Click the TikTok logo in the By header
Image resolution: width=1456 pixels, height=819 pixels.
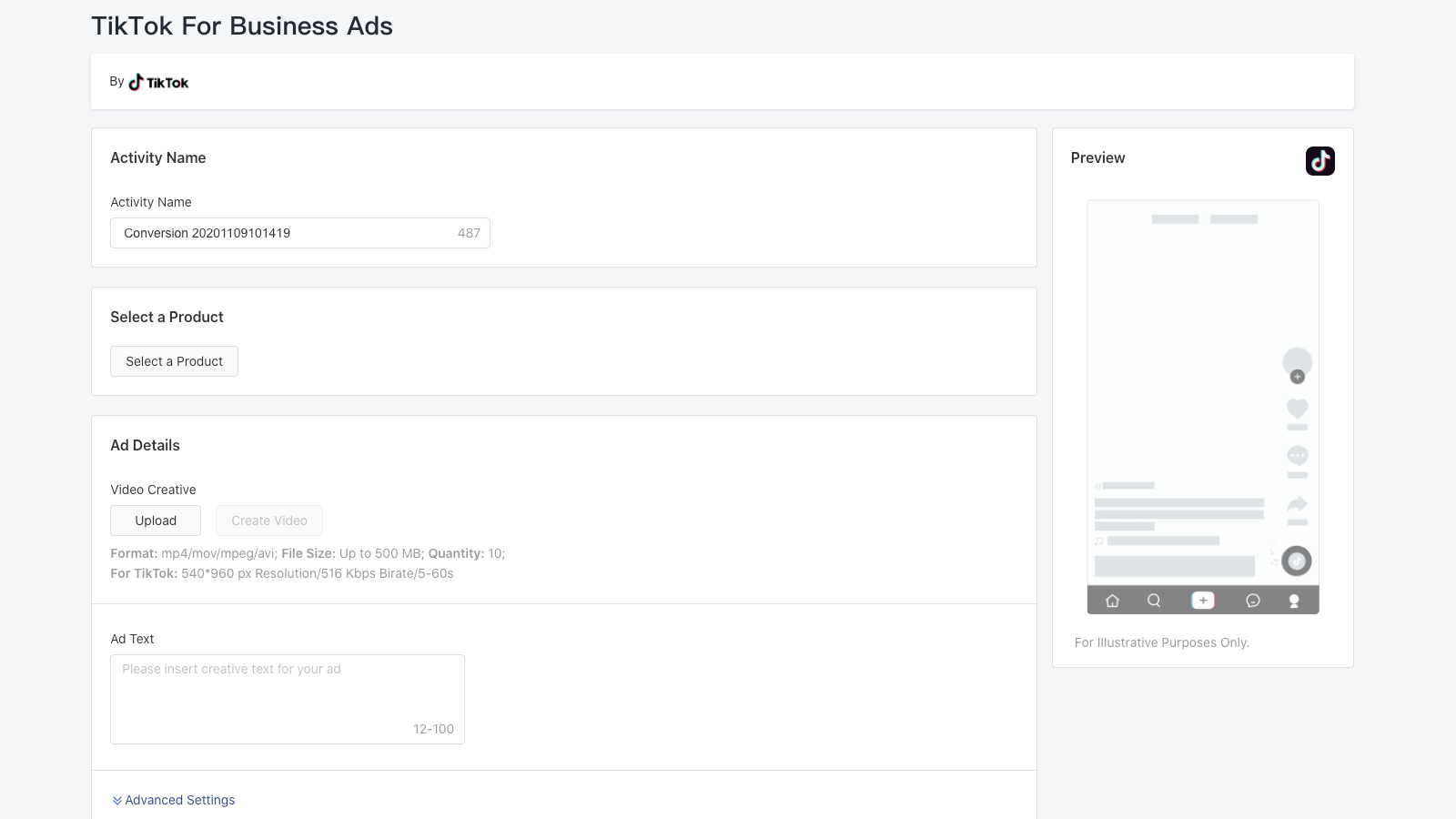click(158, 82)
